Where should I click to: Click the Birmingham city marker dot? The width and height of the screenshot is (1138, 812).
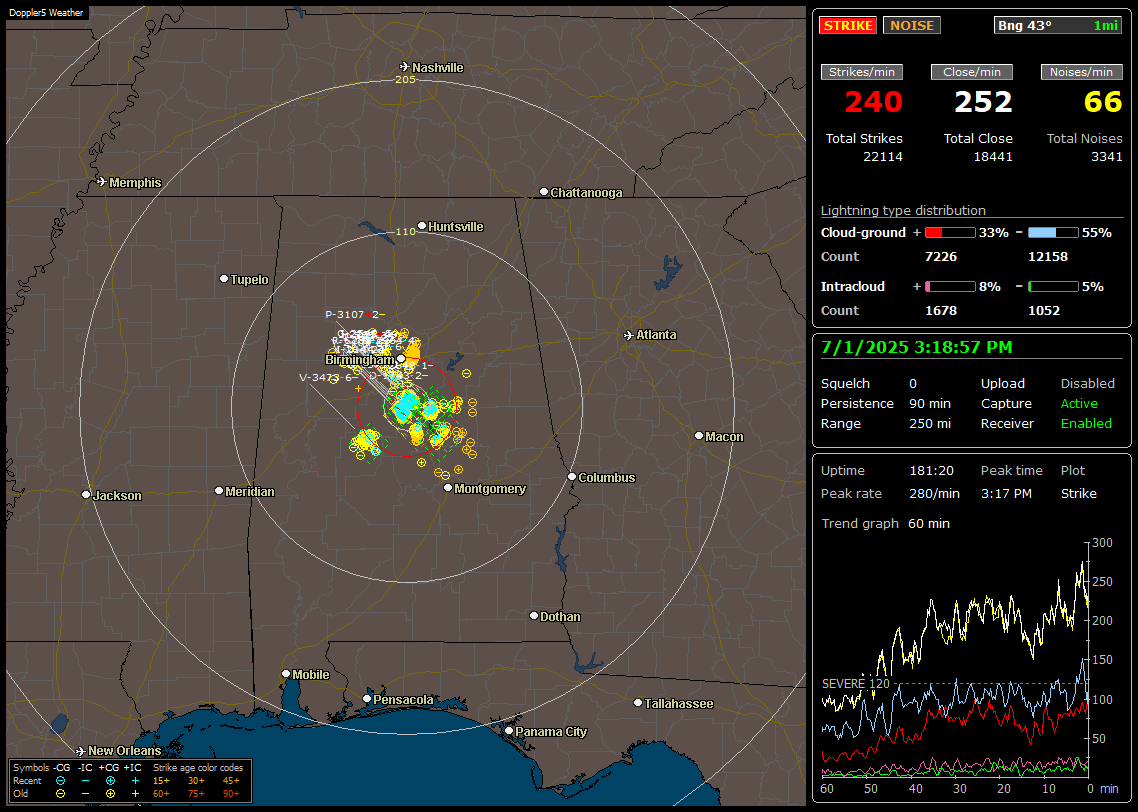(401, 358)
